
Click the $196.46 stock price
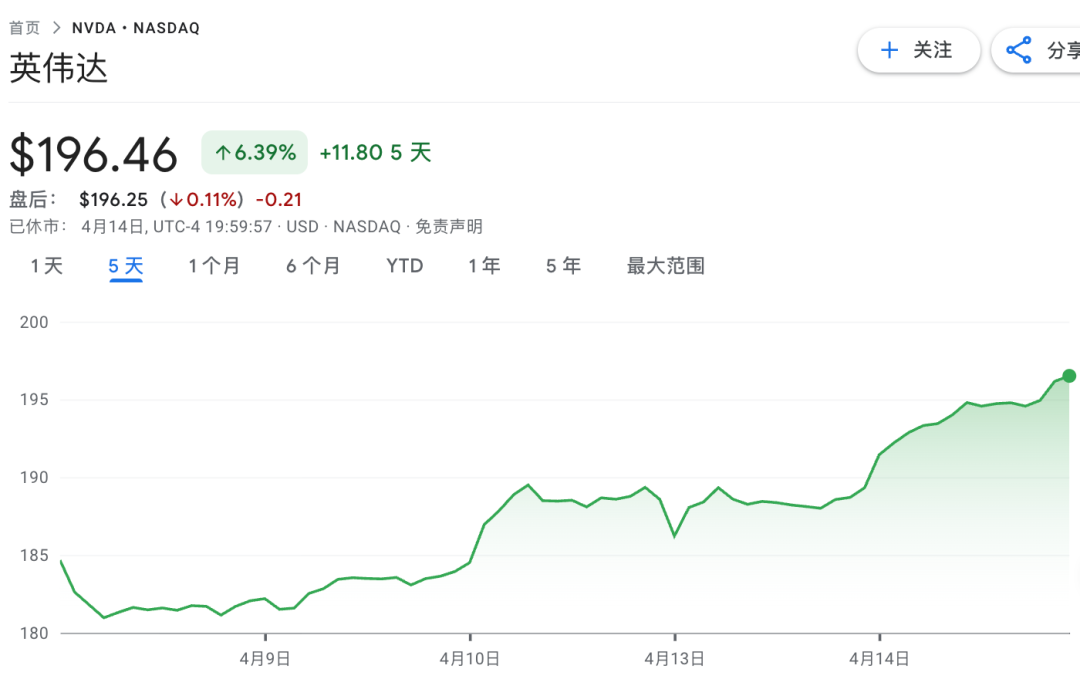94,155
